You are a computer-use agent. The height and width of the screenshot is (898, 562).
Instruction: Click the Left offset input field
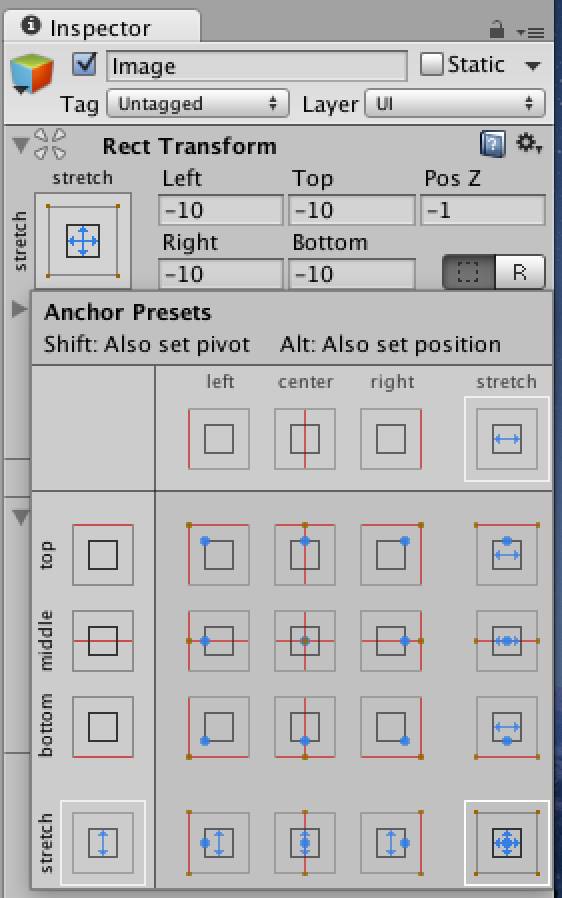point(221,210)
